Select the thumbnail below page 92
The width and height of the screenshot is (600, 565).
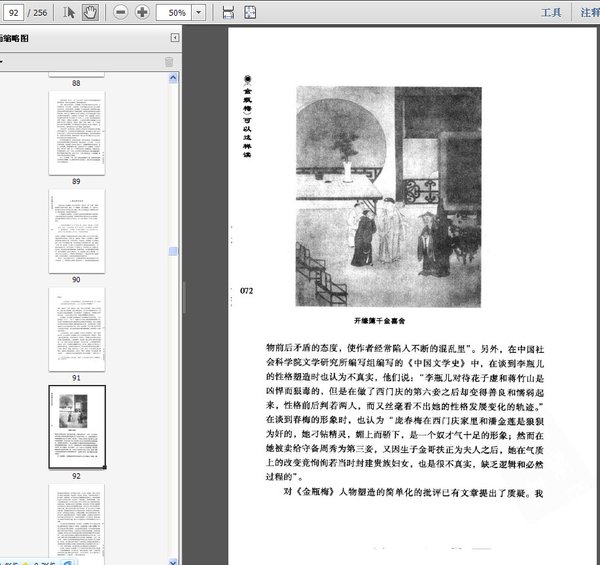coord(77,524)
